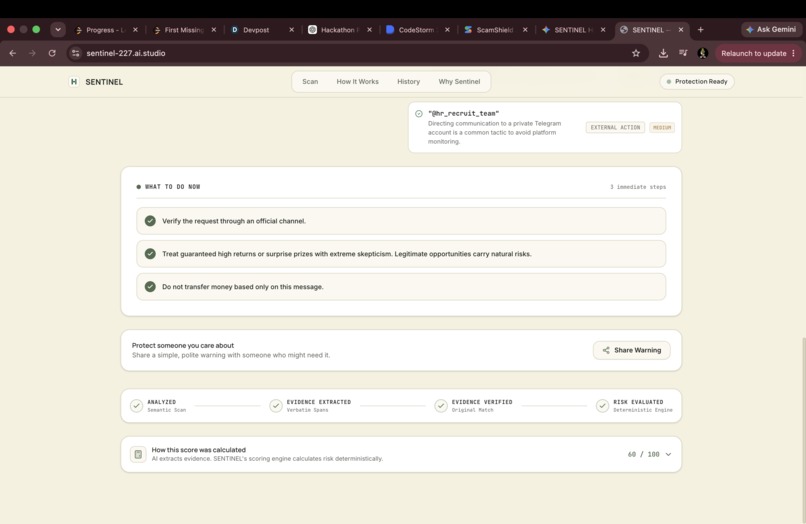806x524 pixels.
Task: Toggle check for Verify the request step
Action: (x=150, y=221)
